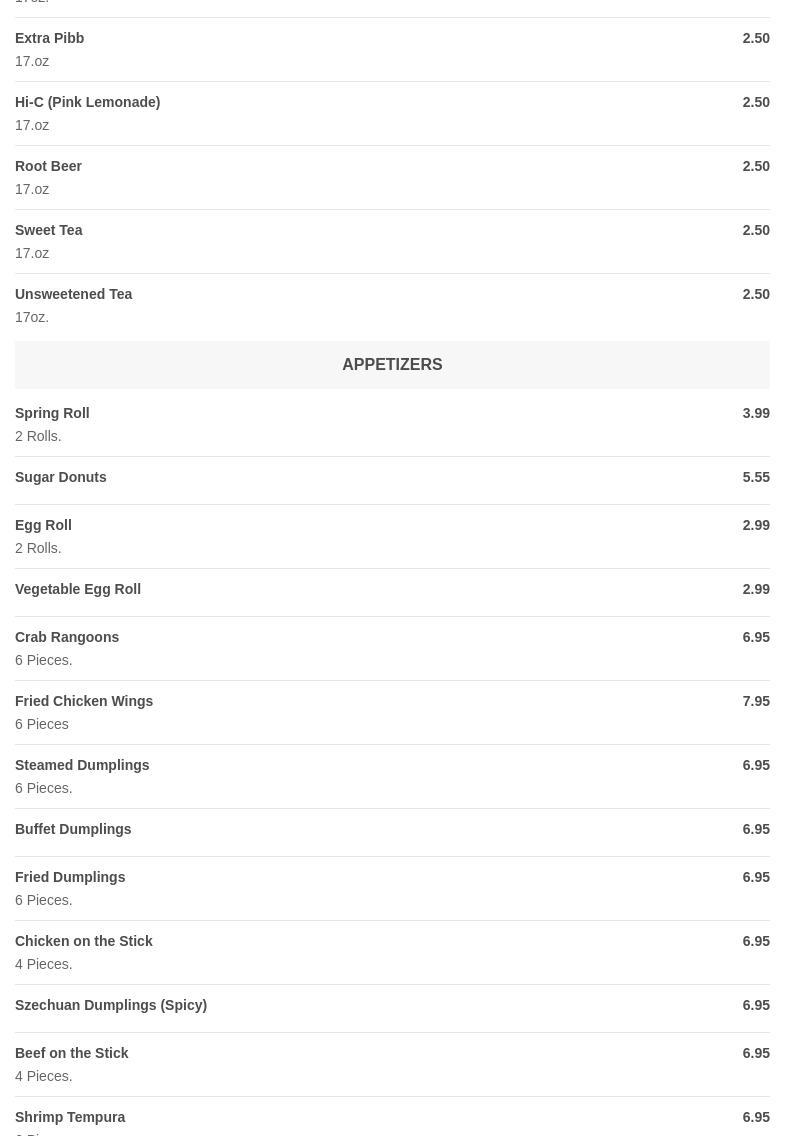Click Chicken on the Stick
The width and height of the screenshot is (785, 1136).
pos(84,941)
